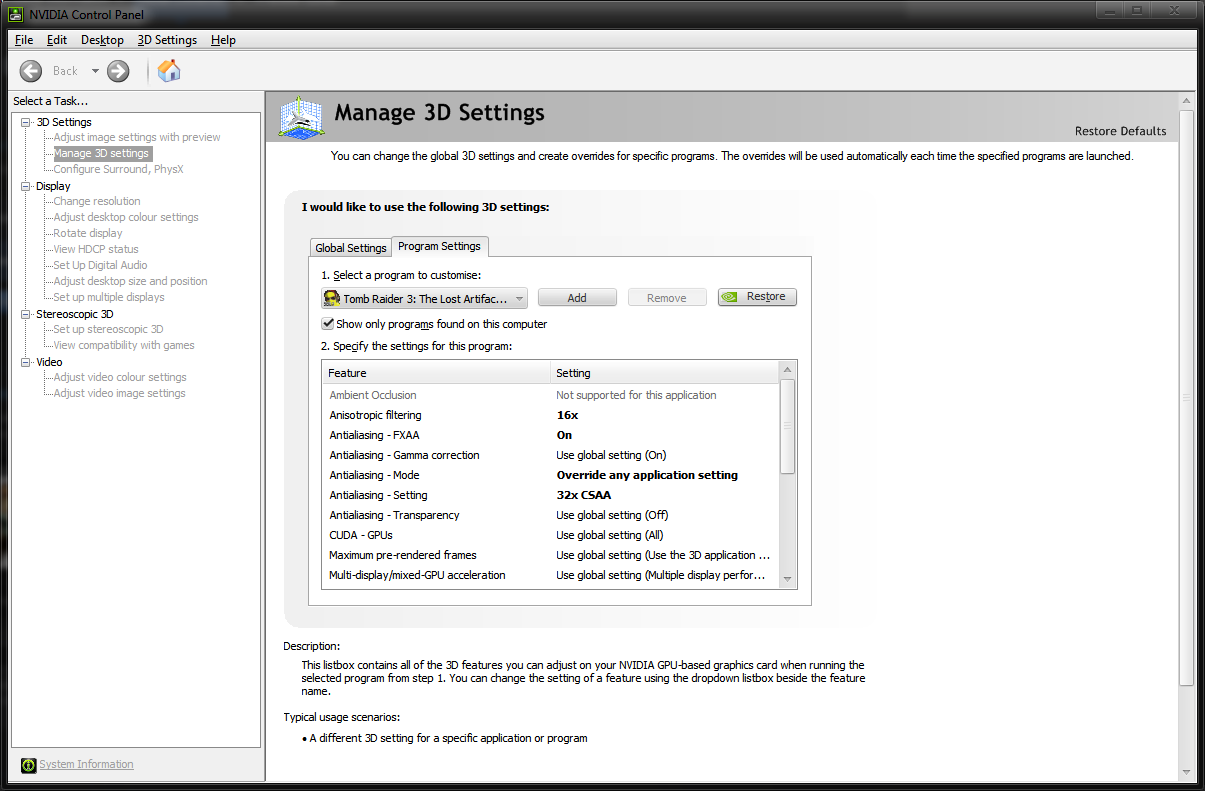This screenshot has height=791, width=1205.
Task: Click the Remove program button
Action: tap(667, 298)
